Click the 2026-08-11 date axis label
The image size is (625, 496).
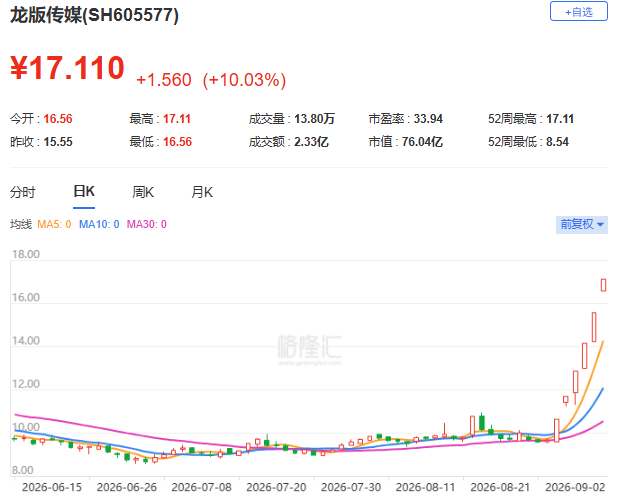pos(425,487)
